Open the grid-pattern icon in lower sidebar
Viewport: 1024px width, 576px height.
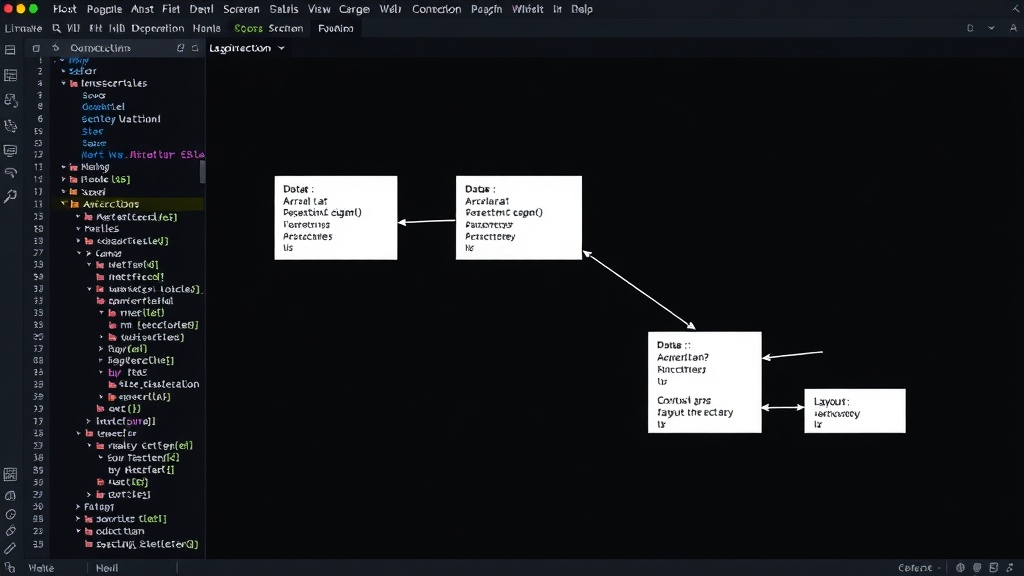point(10,474)
